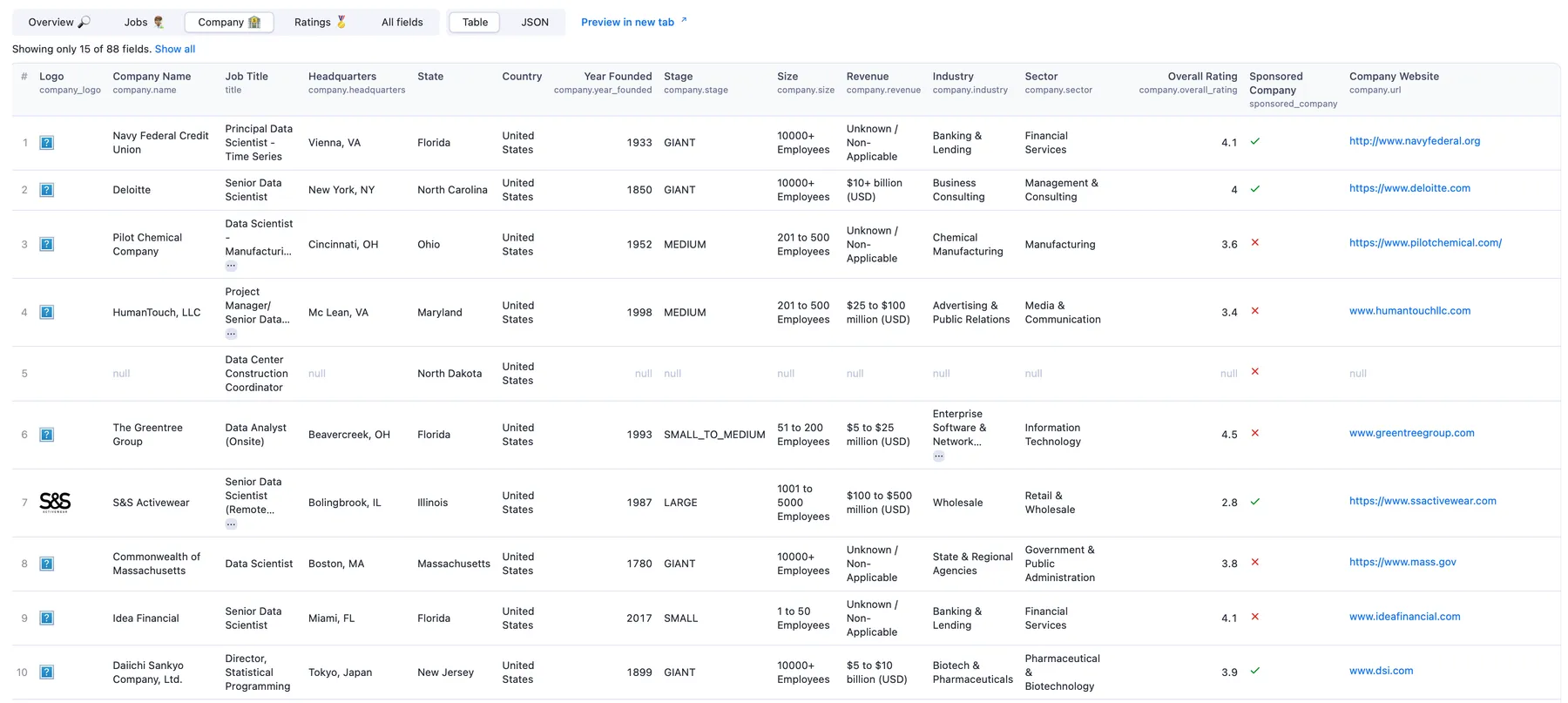Open the www.dsi.com website link
1568x703 pixels.
coord(1382,671)
